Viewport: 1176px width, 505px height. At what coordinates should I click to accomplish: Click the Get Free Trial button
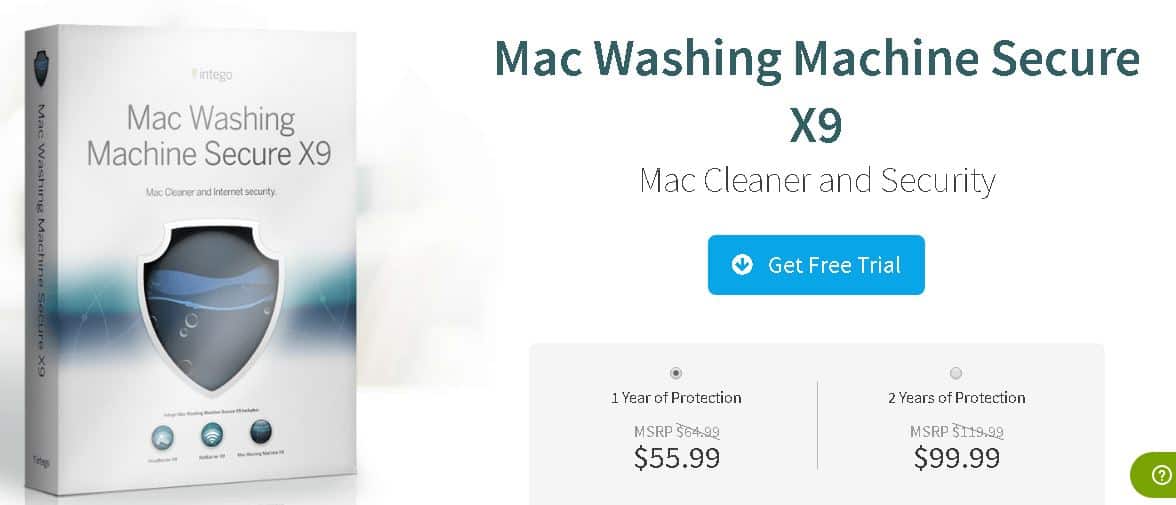pos(816,265)
